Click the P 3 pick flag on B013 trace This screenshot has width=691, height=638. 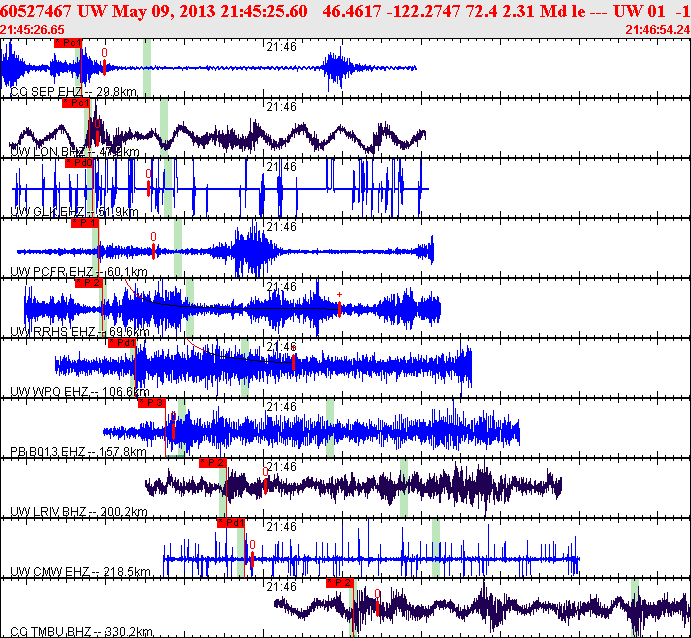point(152,403)
